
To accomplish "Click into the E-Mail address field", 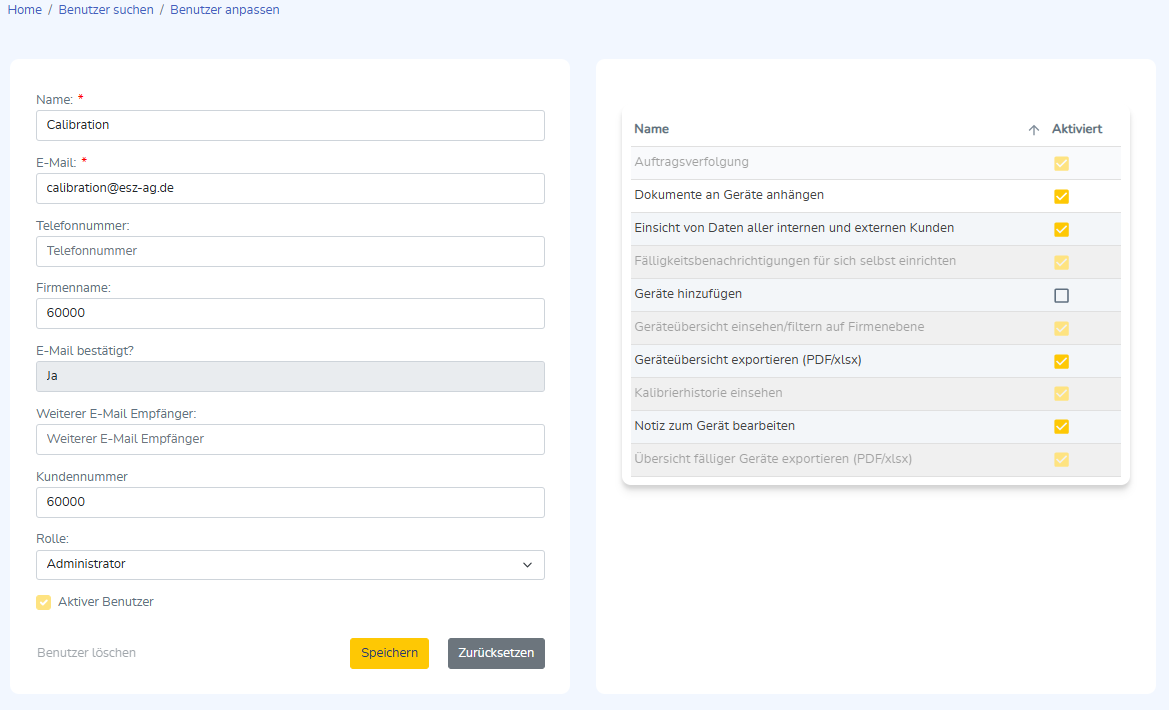I will pyautogui.click(x=290, y=188).
